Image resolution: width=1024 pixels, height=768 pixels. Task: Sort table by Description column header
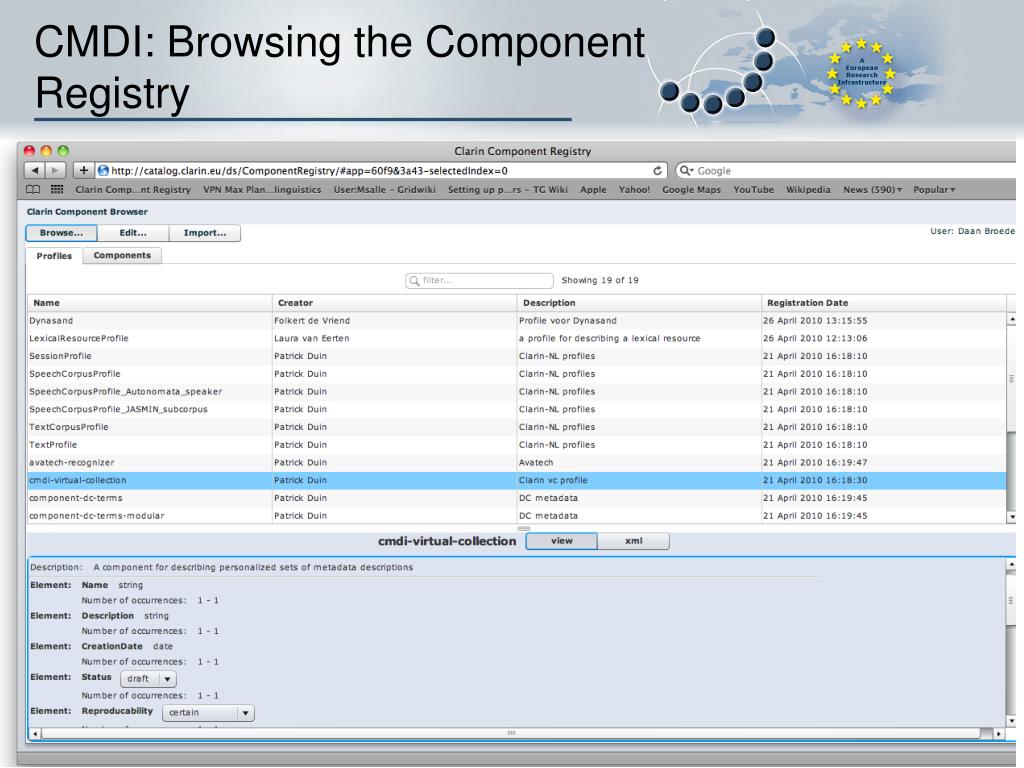pos(639,302)
